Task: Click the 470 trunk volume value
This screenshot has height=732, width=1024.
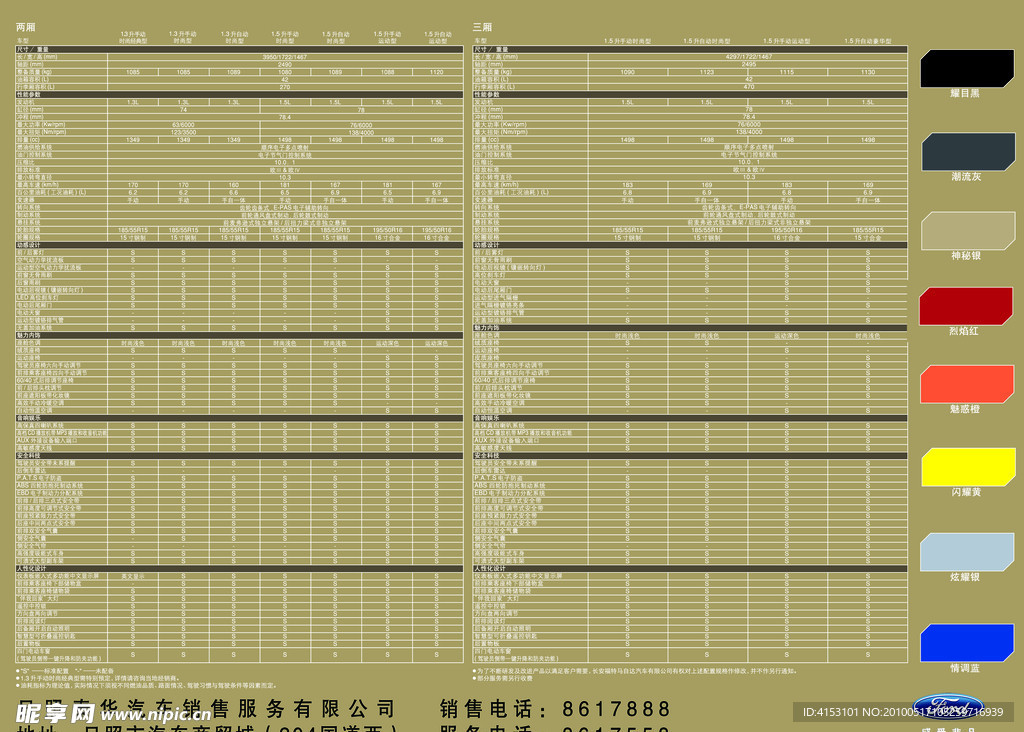Action: (x=748, y=87)
